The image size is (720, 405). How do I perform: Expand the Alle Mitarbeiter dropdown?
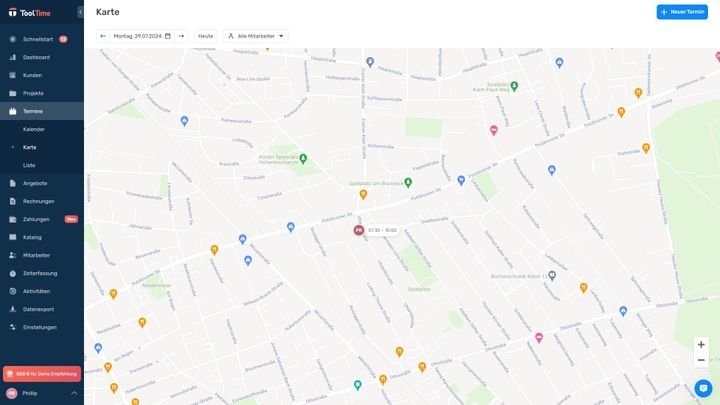point(255,36)
